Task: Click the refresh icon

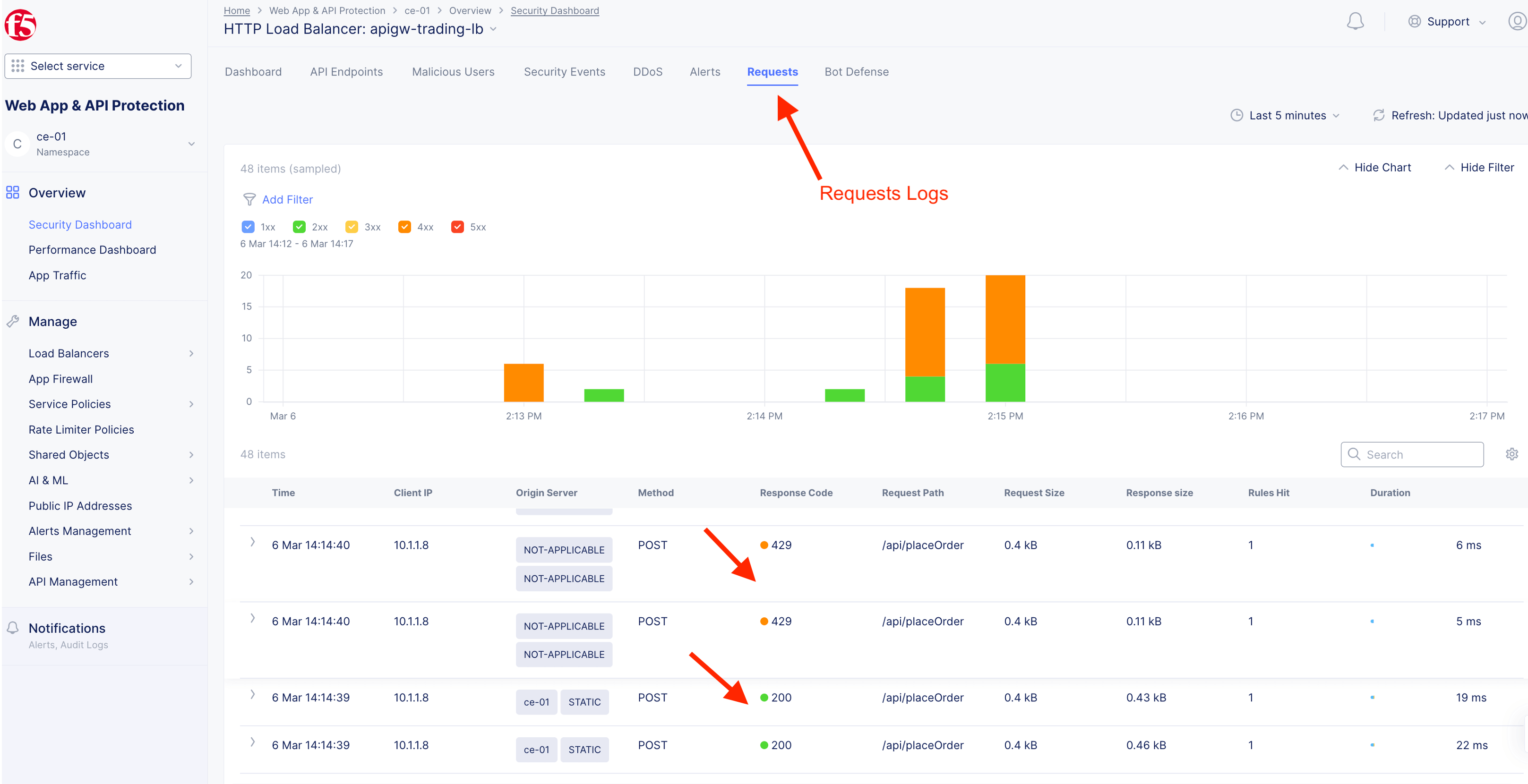Action: point(1379,115)
